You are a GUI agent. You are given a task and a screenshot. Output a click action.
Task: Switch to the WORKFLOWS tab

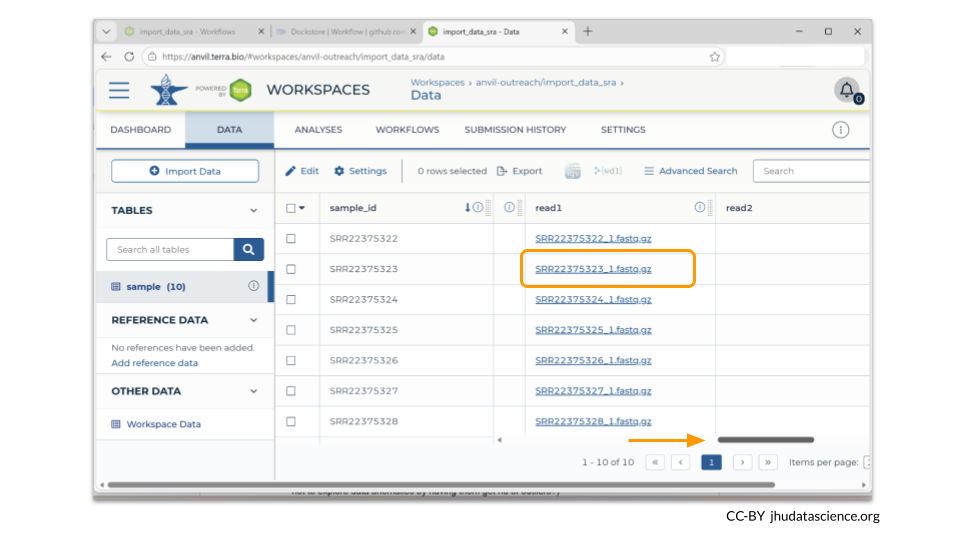[407, 130]
